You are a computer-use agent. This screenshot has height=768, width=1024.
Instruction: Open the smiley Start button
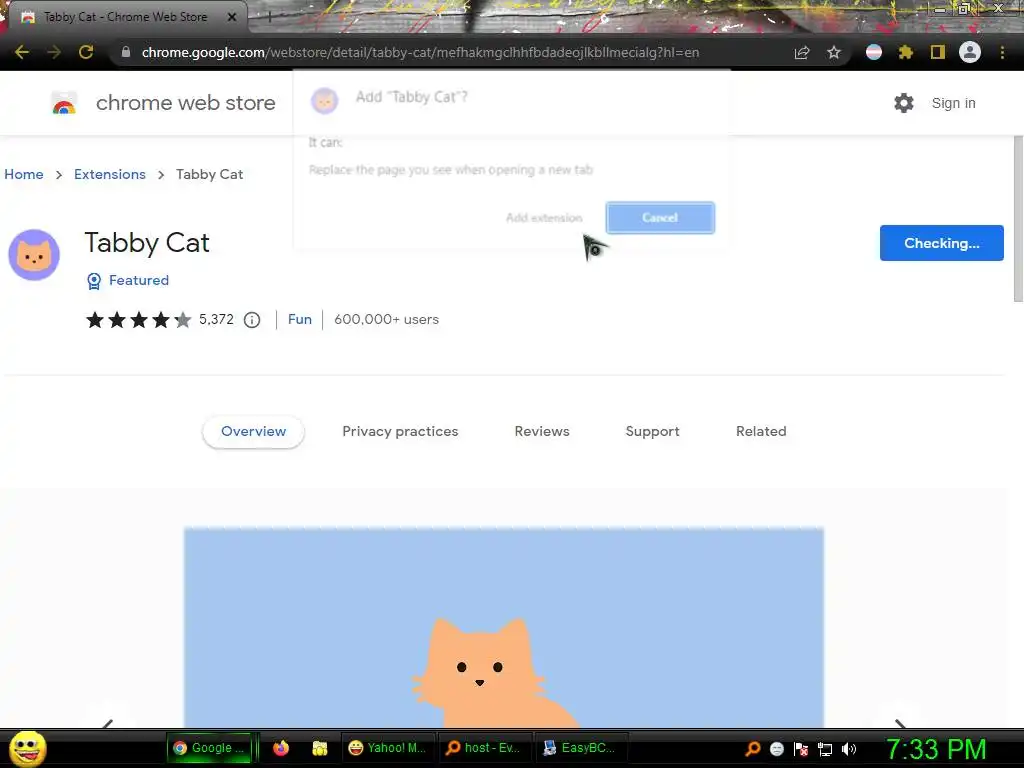coord(28,748)
